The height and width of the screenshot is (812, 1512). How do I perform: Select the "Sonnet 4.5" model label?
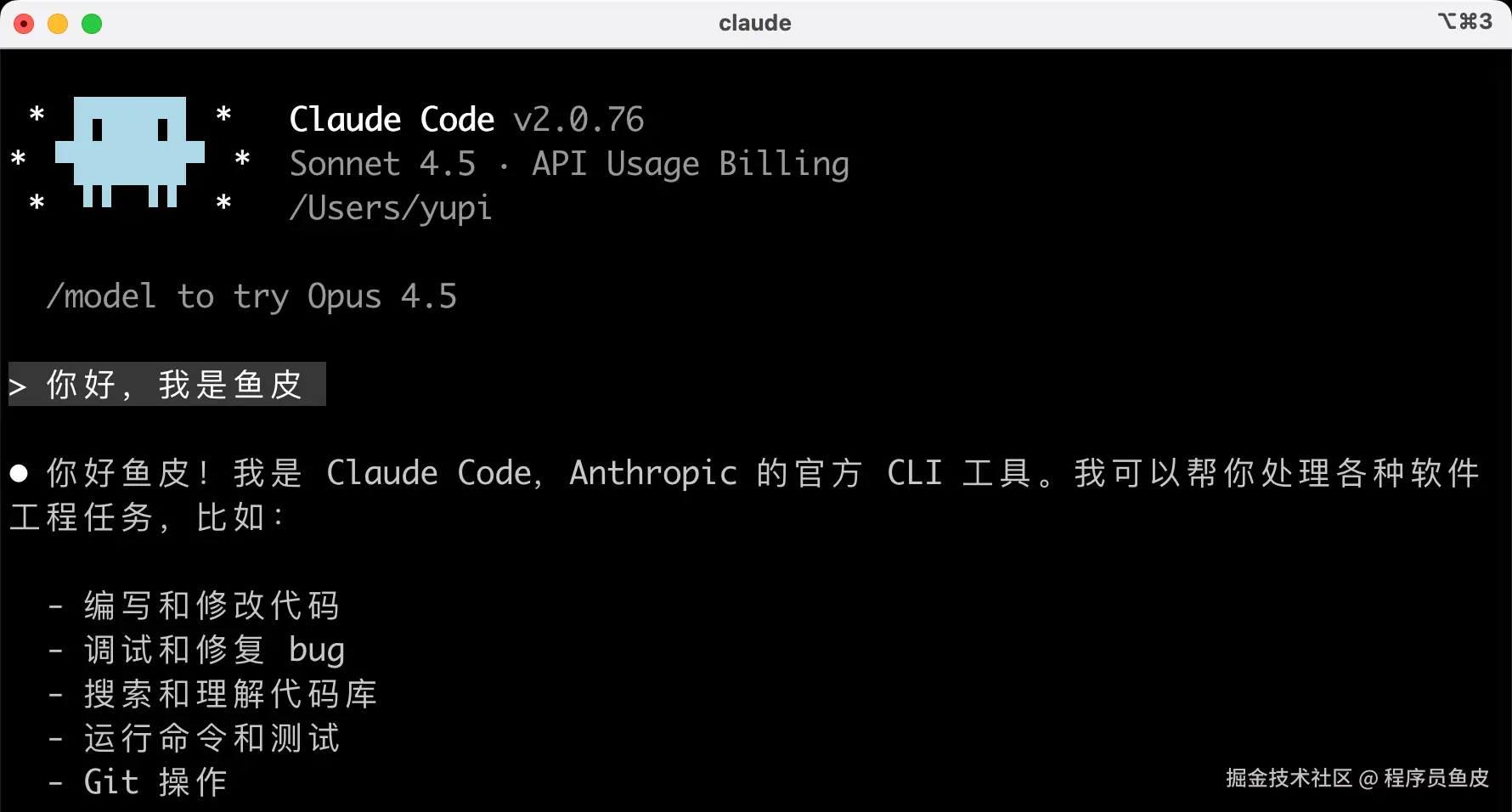tap(382, 164)
